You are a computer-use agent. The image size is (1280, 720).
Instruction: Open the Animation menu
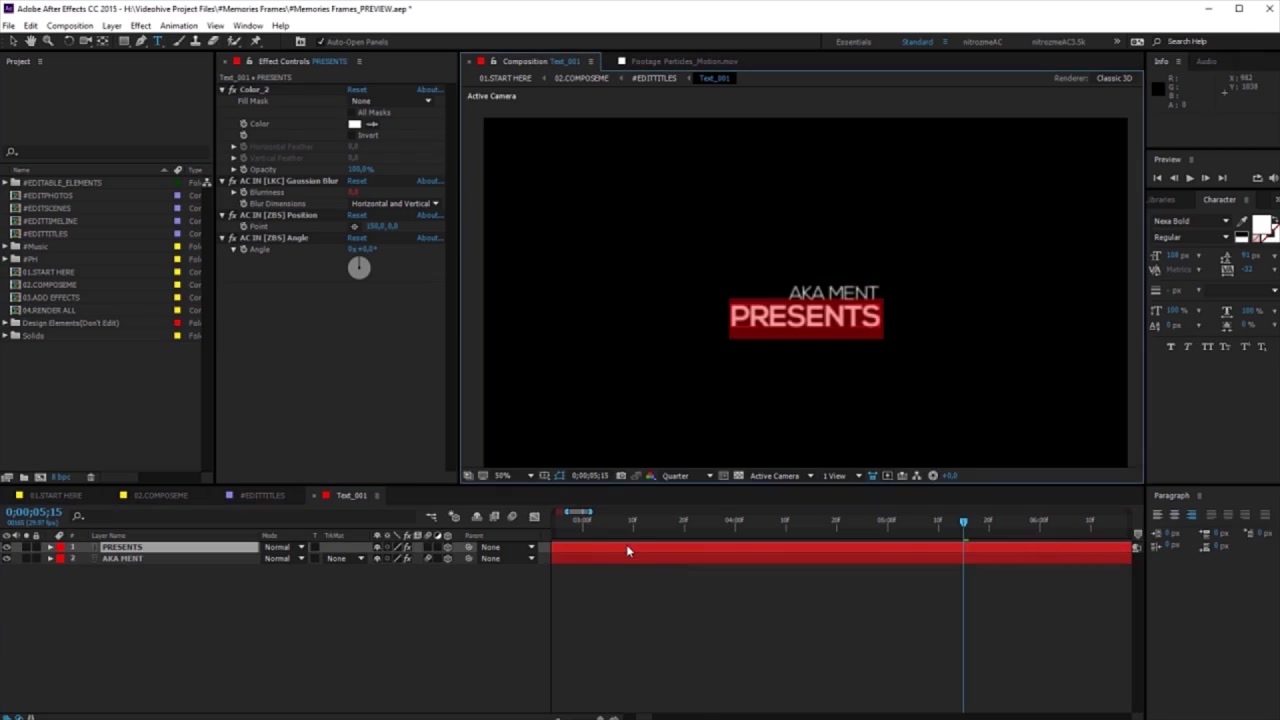179,25
